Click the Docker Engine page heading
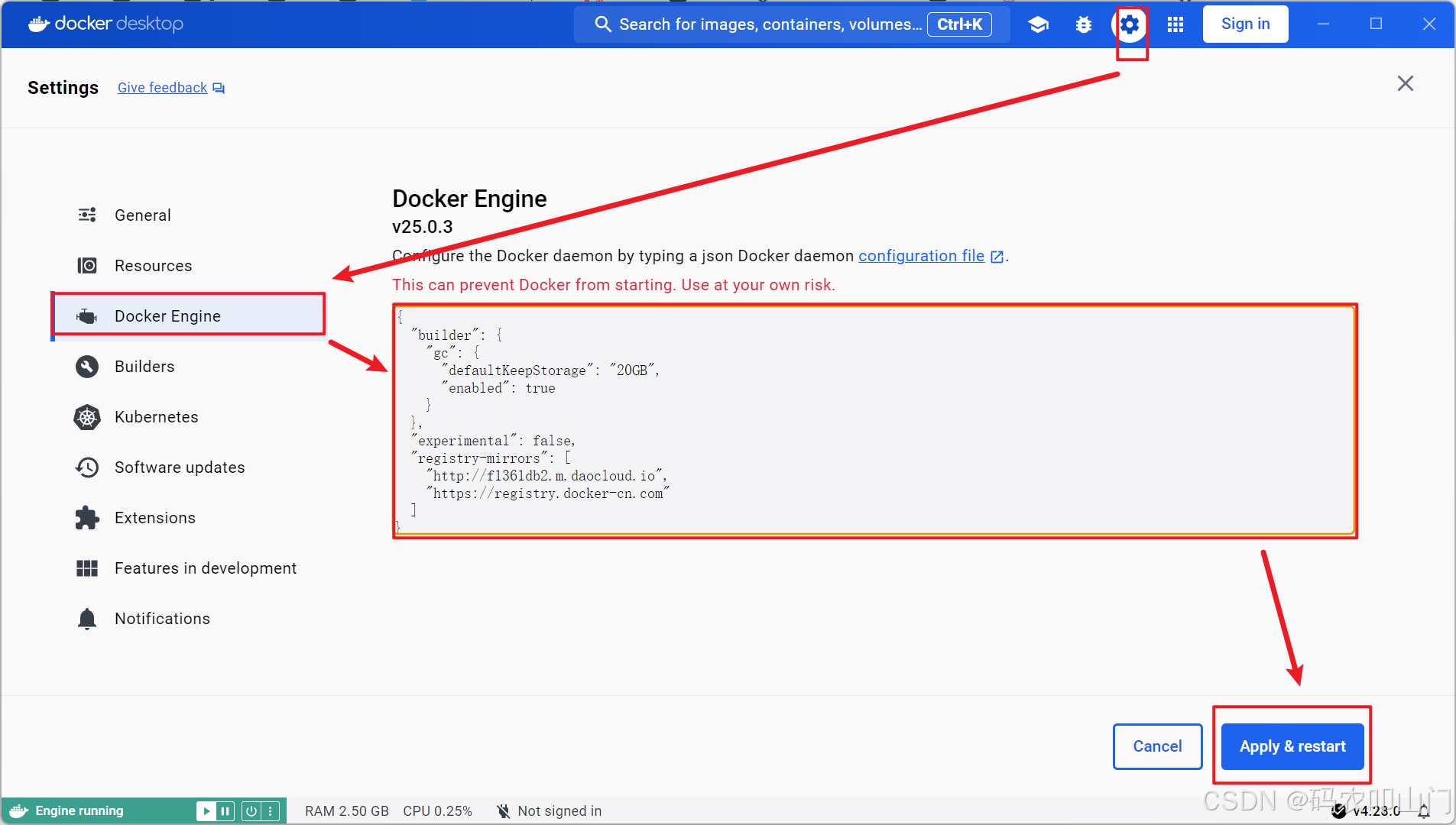The width and height of the screenshot is (1456, 825). (469, 199)
